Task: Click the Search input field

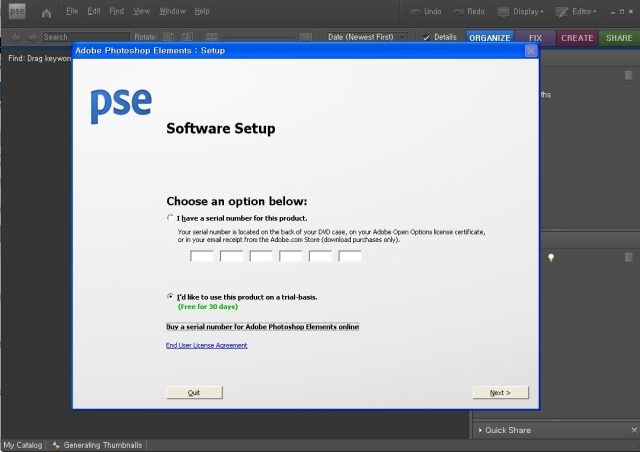Action: click(x=86, y=37)
